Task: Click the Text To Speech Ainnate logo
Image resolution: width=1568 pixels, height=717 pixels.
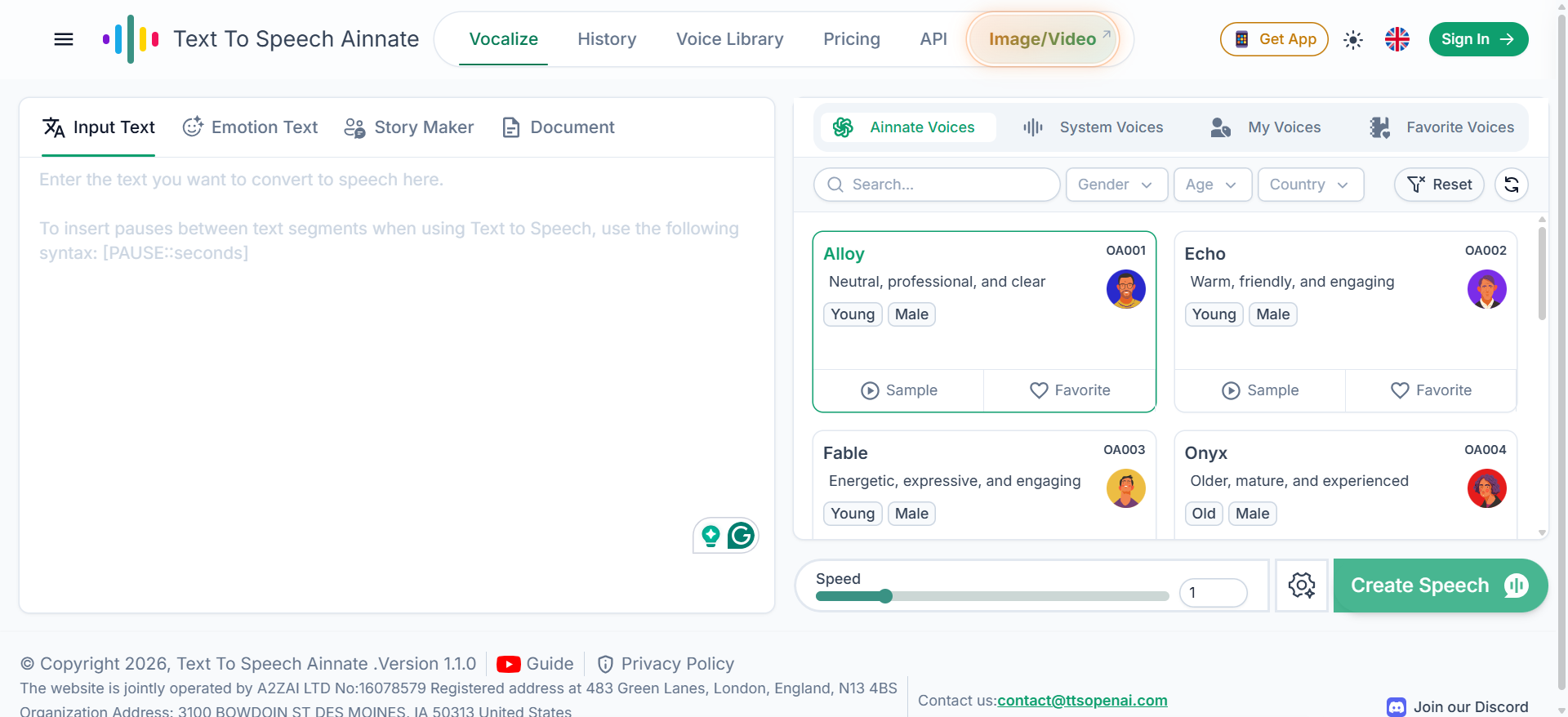Action: (260, 39)
